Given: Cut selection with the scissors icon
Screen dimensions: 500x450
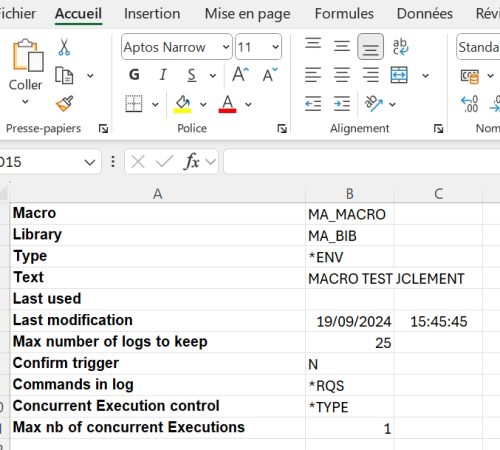Looking at the screenshot, I should pos(64,47).
